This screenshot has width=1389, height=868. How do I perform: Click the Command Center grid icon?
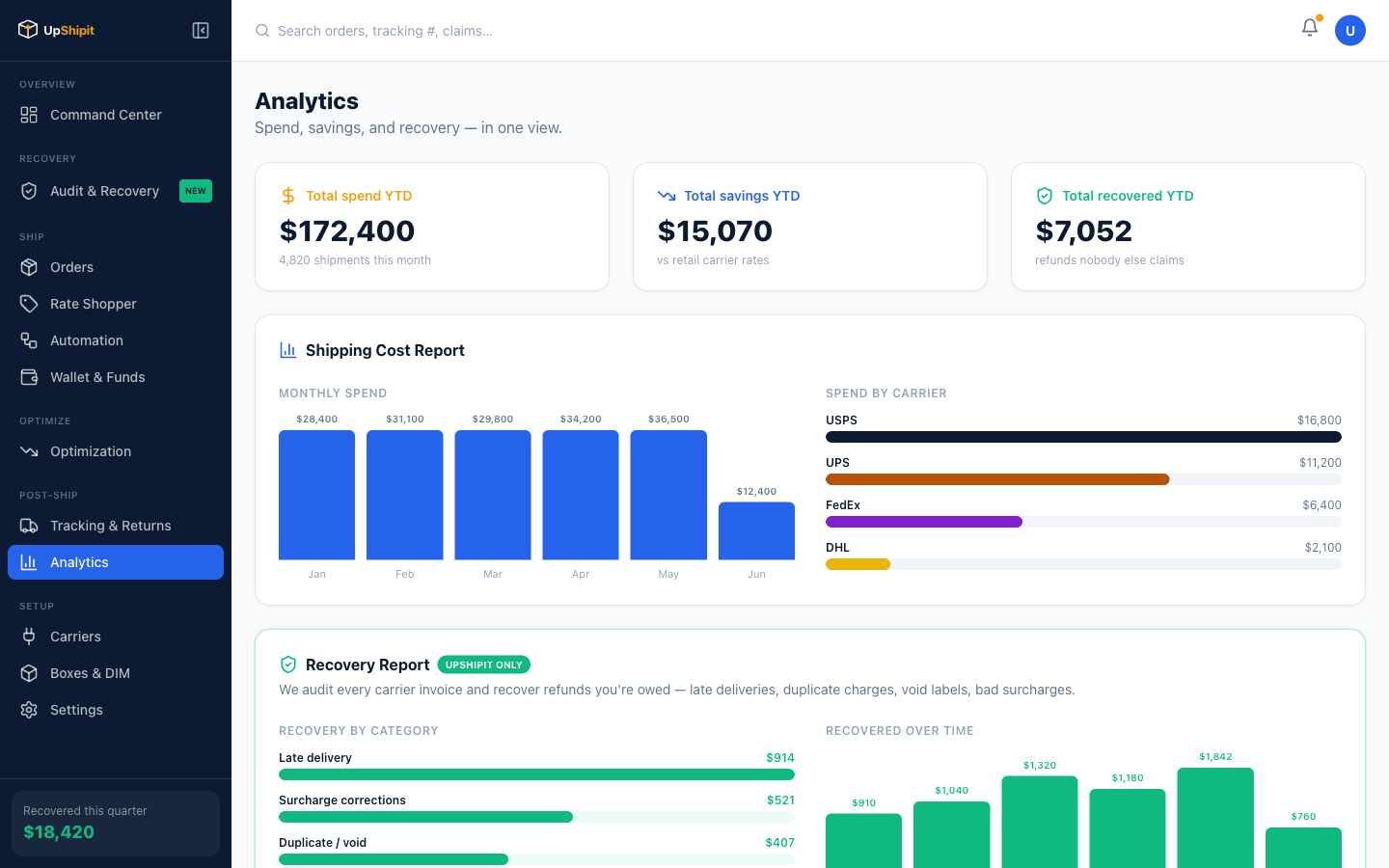coord(29,115)
